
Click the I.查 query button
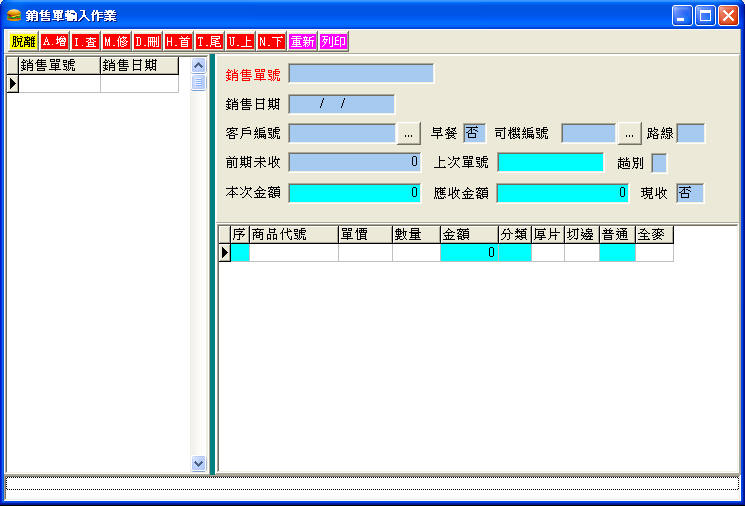coord(85,42)
